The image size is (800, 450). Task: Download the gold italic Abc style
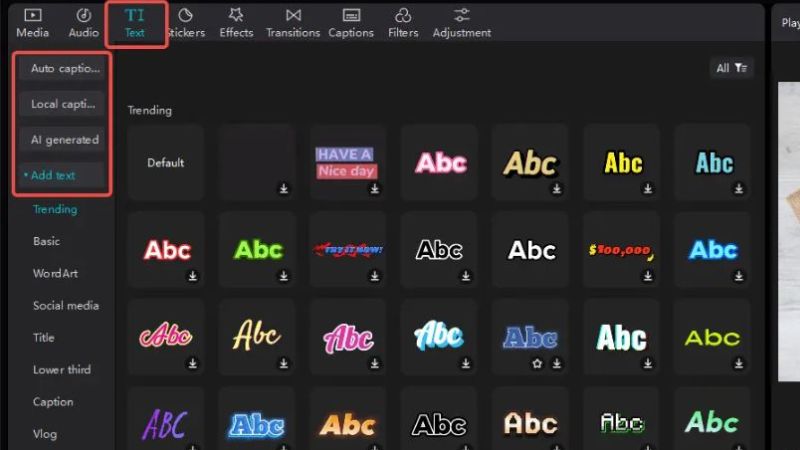point(557,189)
